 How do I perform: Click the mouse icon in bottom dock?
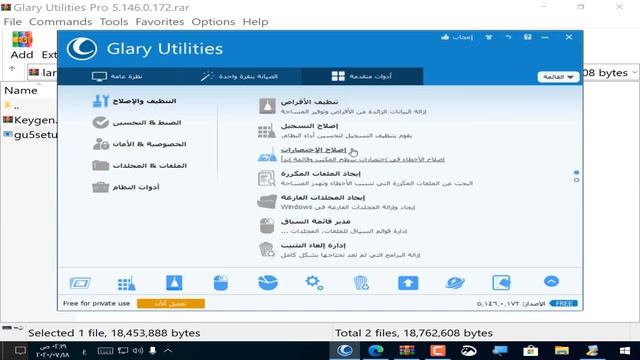[221, 283]
